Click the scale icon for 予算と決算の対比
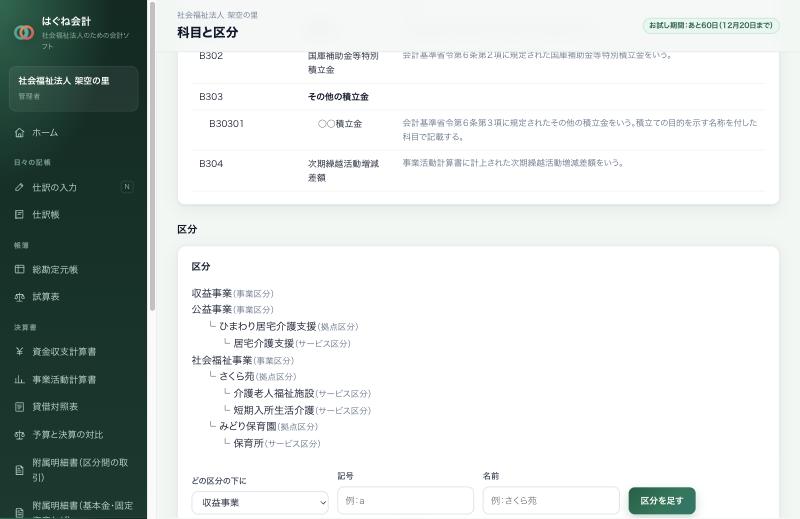 pyautogui.click(x=19, y=435)
